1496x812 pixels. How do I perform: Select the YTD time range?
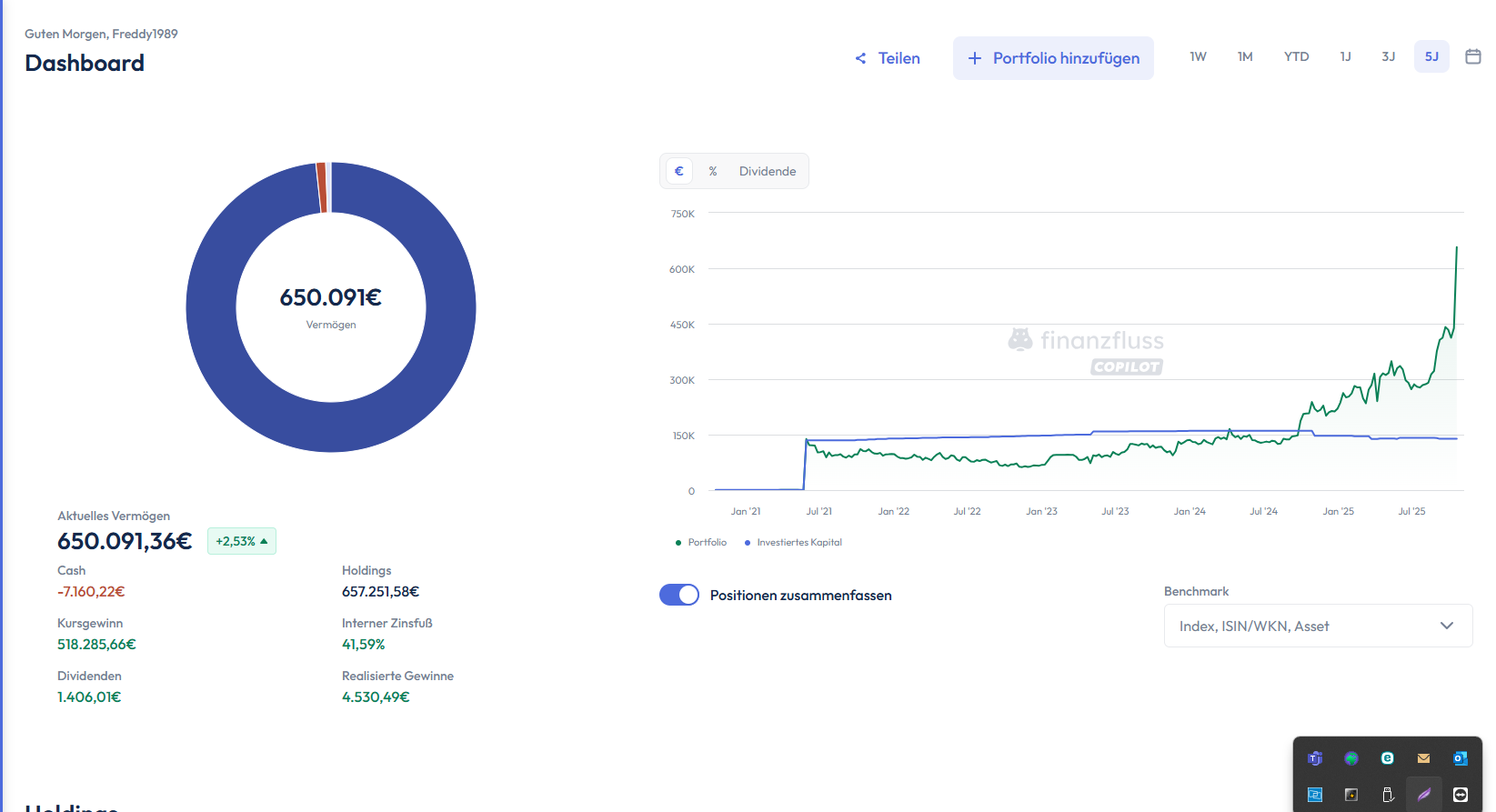(x=1296, y=56)
